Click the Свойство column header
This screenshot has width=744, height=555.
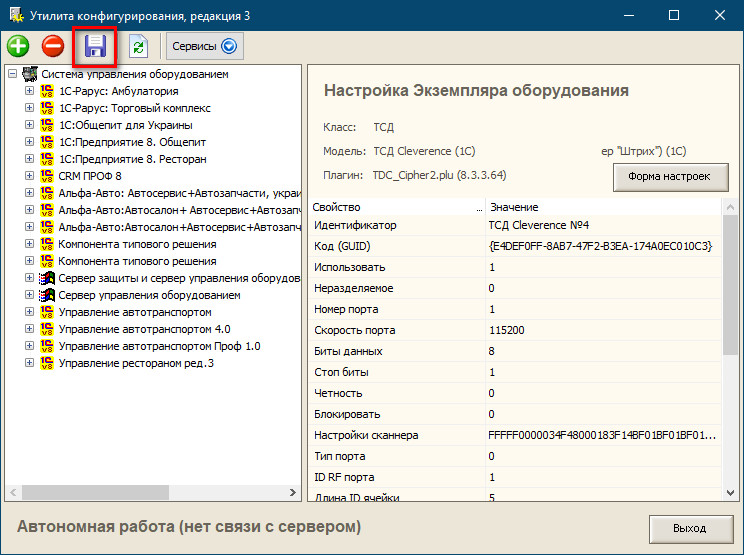point(397,207)
